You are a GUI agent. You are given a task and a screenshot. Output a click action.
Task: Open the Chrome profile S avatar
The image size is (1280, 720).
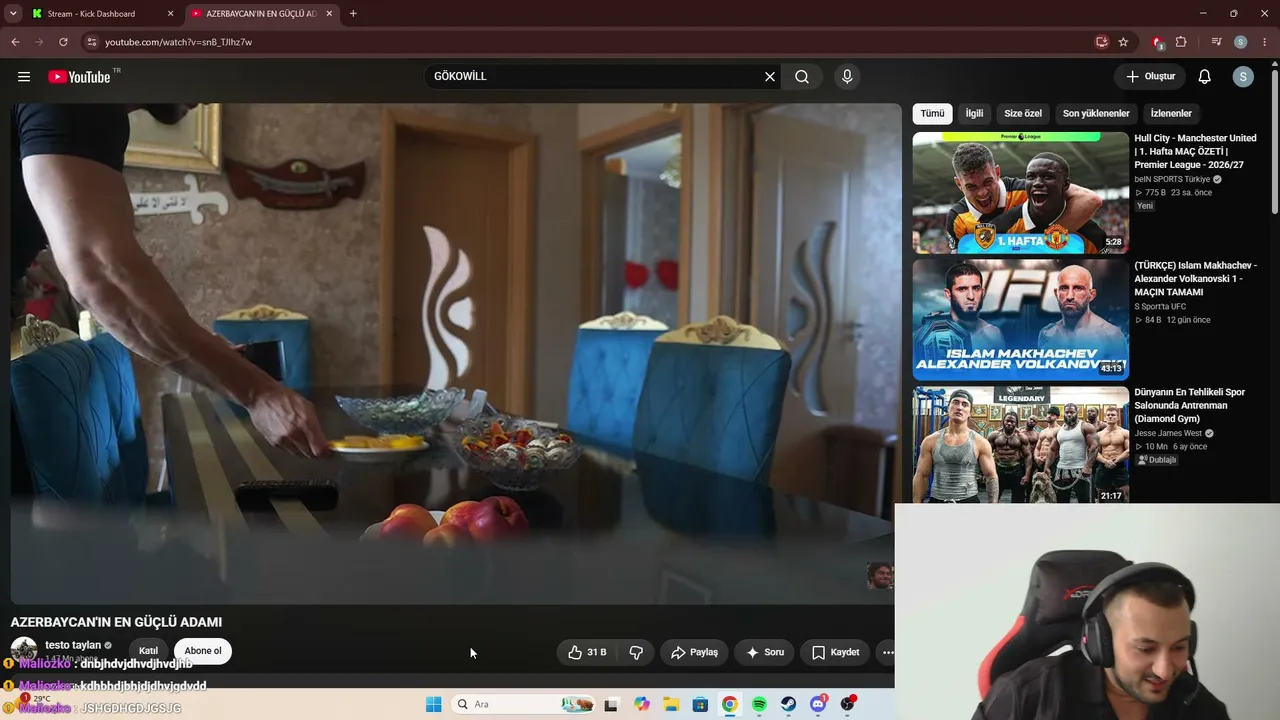point(1241,42)
